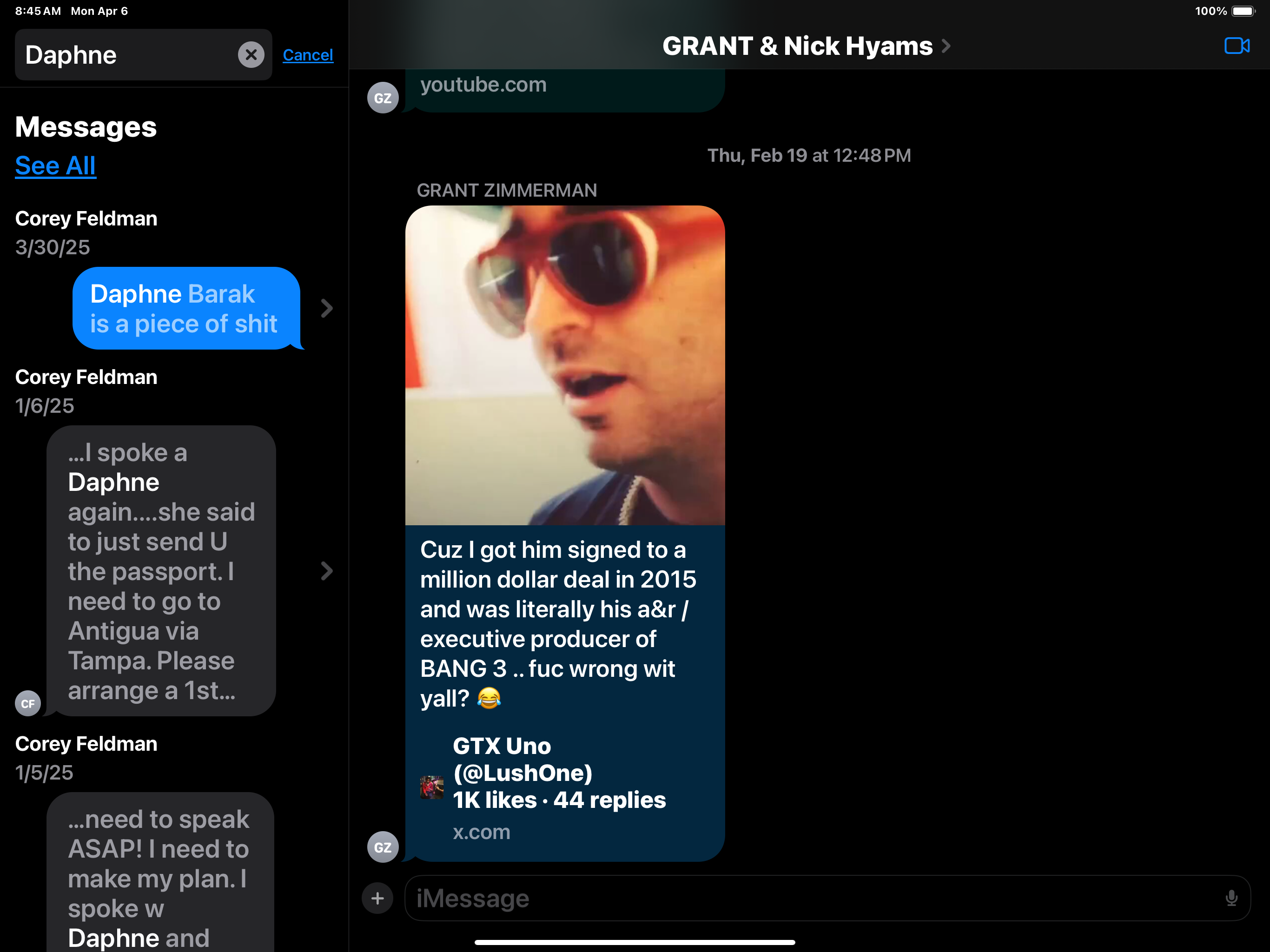Tap the battery status icon

click(1243, 12)
